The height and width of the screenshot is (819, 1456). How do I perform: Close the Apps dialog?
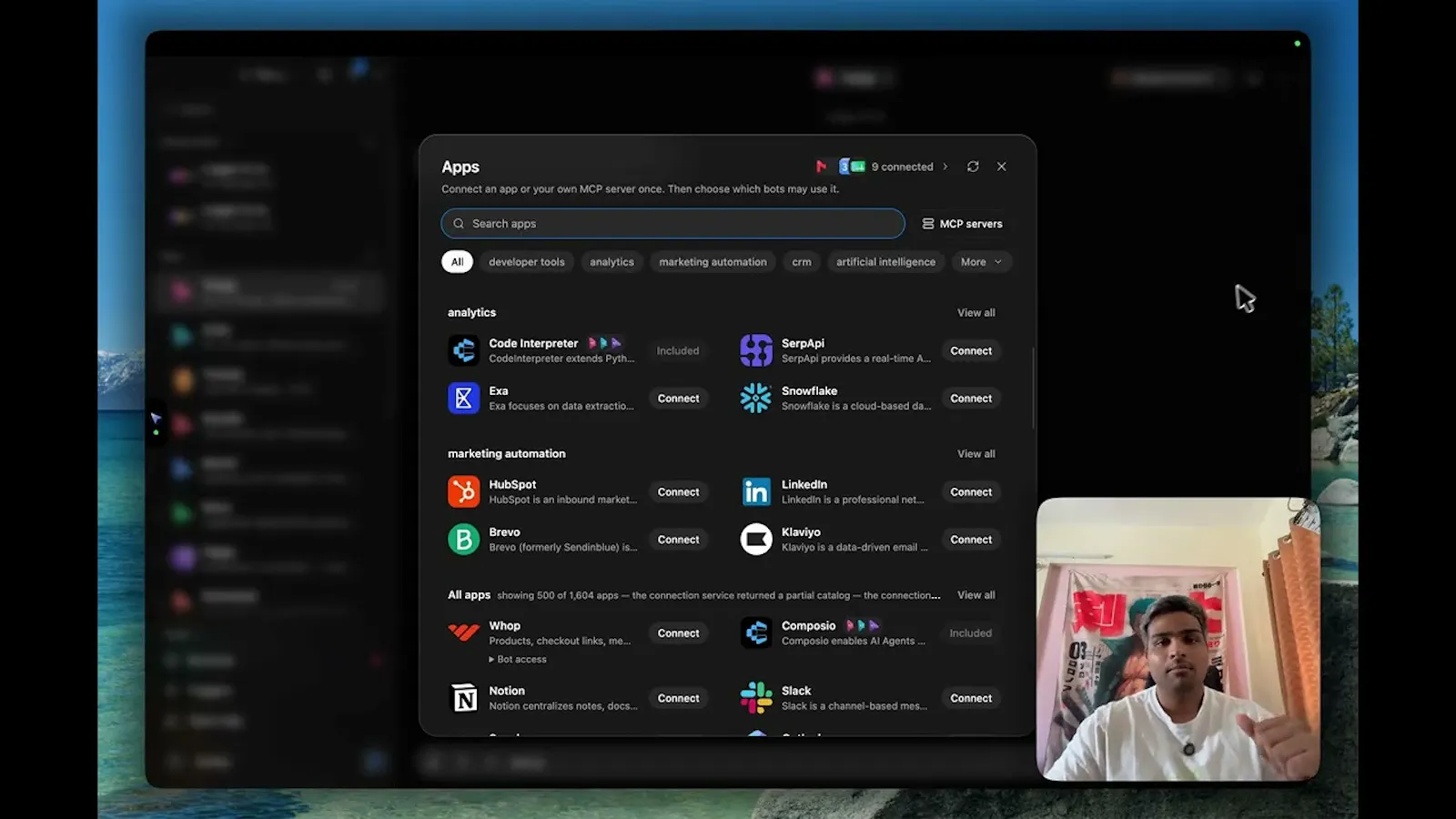[1001, 167]
